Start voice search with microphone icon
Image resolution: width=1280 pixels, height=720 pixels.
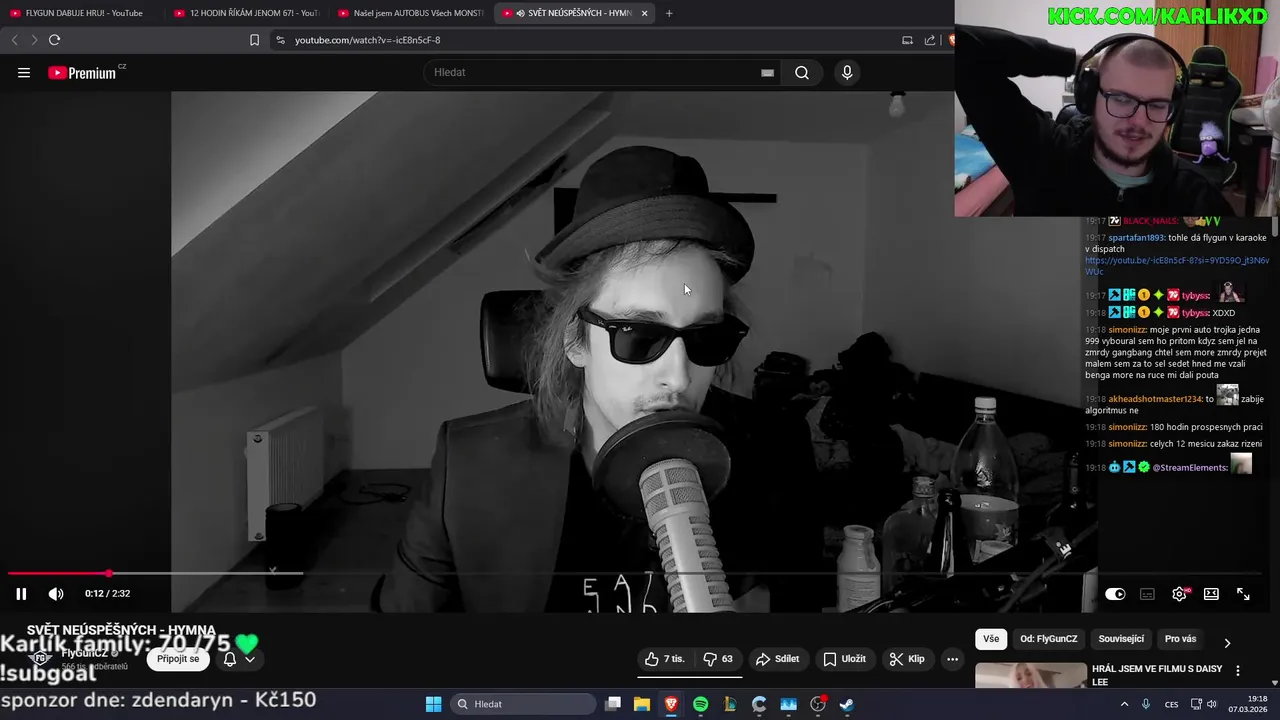847,72
